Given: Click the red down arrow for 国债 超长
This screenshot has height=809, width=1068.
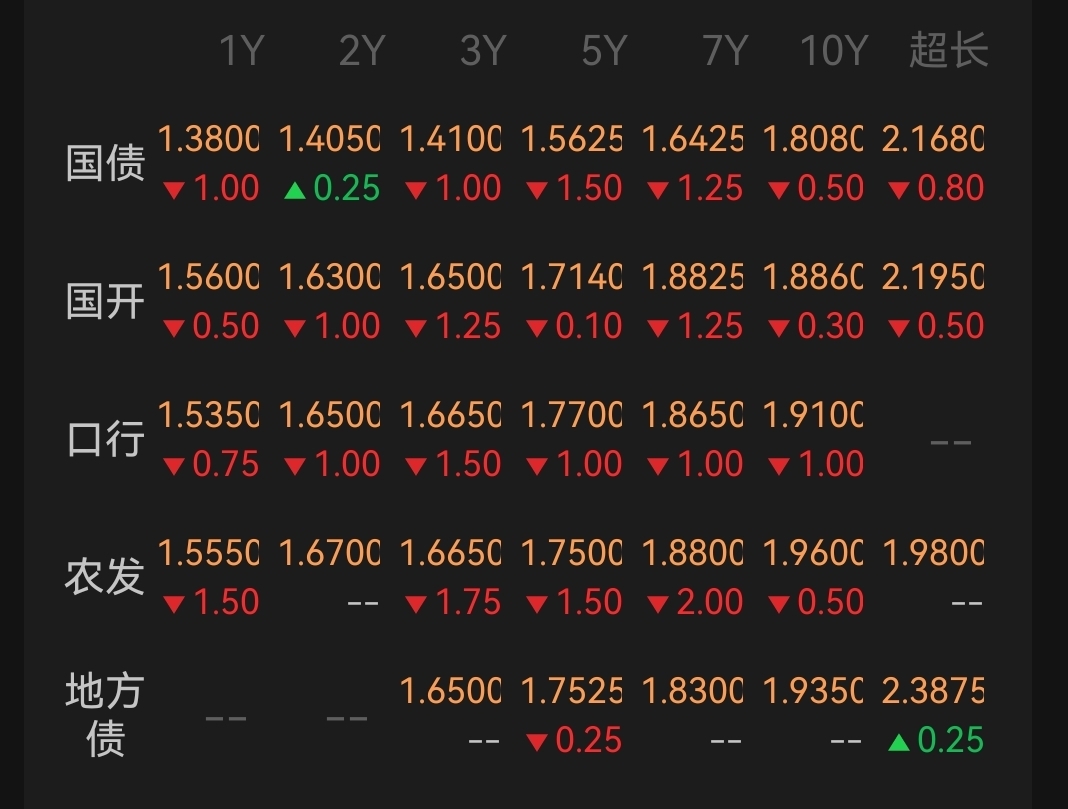Looking at the screenshot, I should 899,189.
